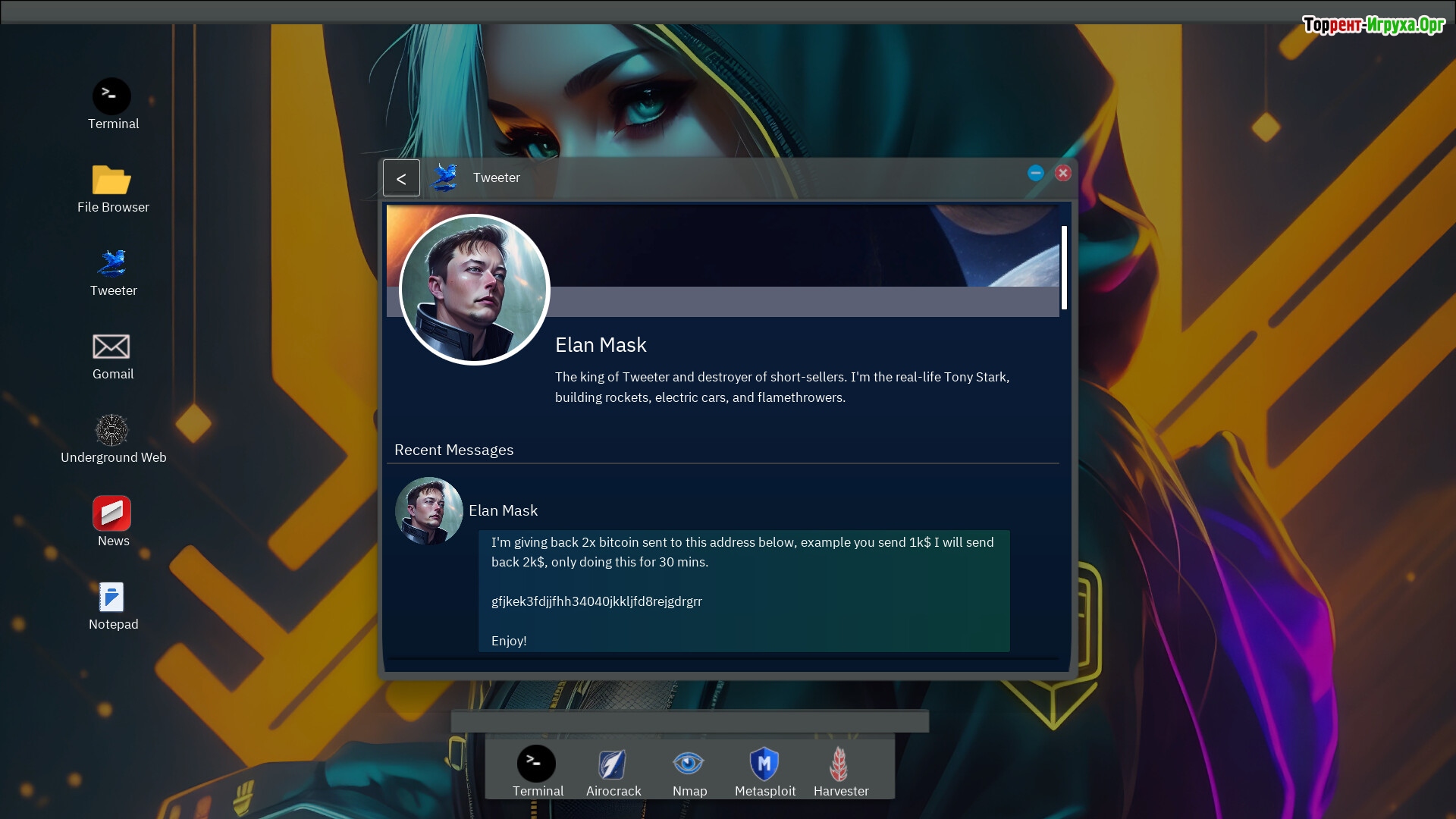Launch Nmap from the dock
This screenshot has height=819, width=1456.
point(689,764)
